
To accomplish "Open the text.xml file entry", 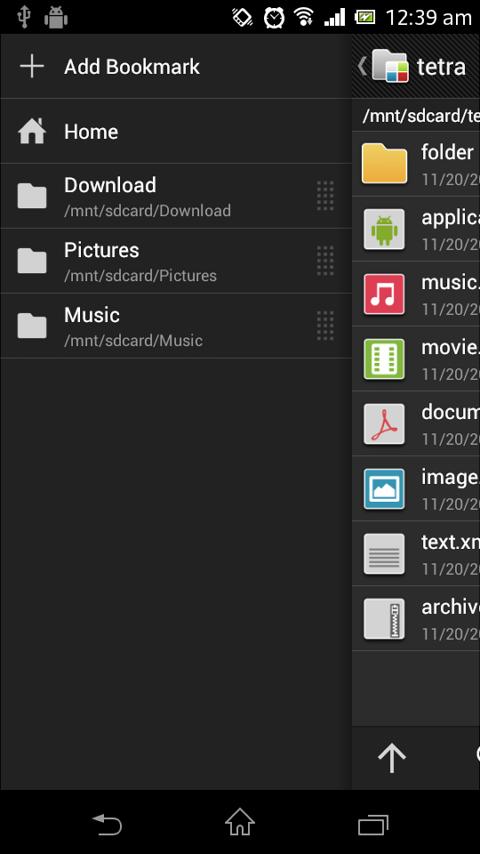I will tap(416, 553).
